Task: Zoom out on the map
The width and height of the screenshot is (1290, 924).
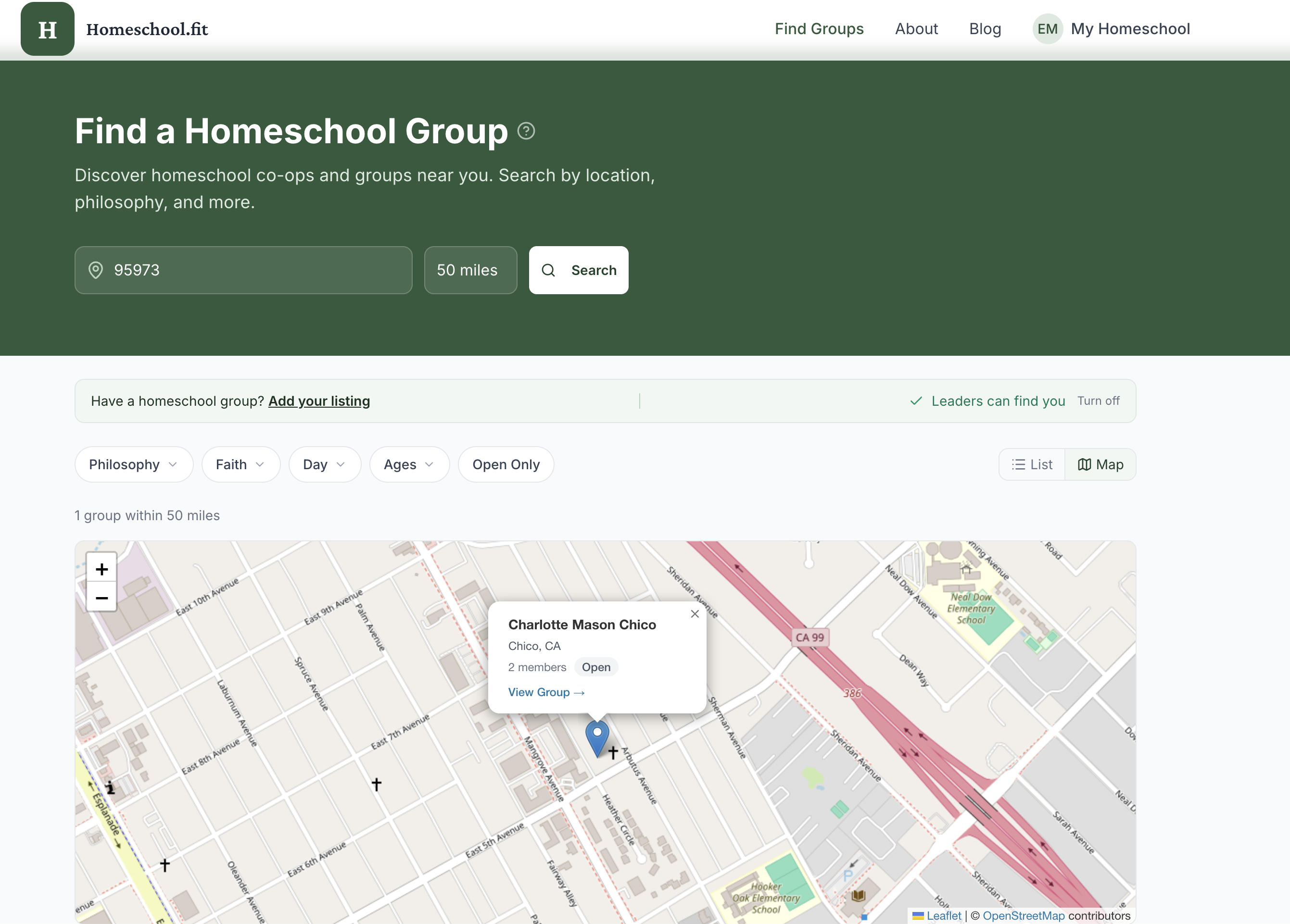Action: tap(102, 597)
